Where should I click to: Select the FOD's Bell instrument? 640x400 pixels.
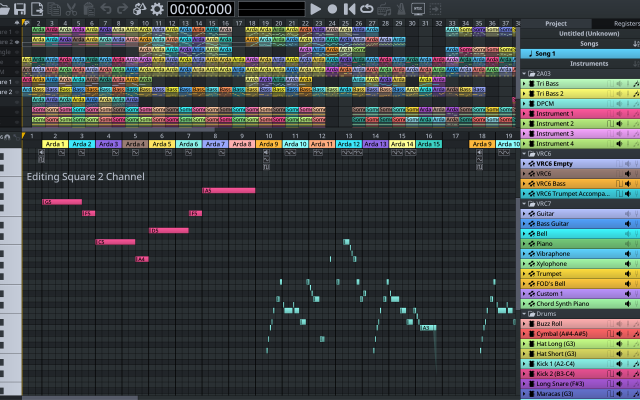click(x=580, y=284)
